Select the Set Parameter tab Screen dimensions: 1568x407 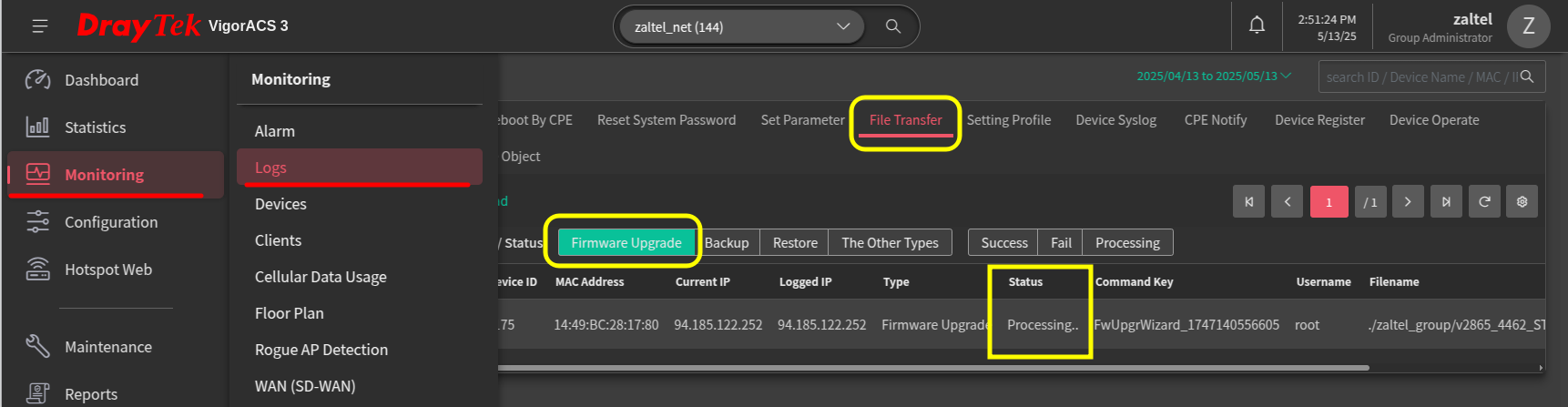click(x=802, y=120)
